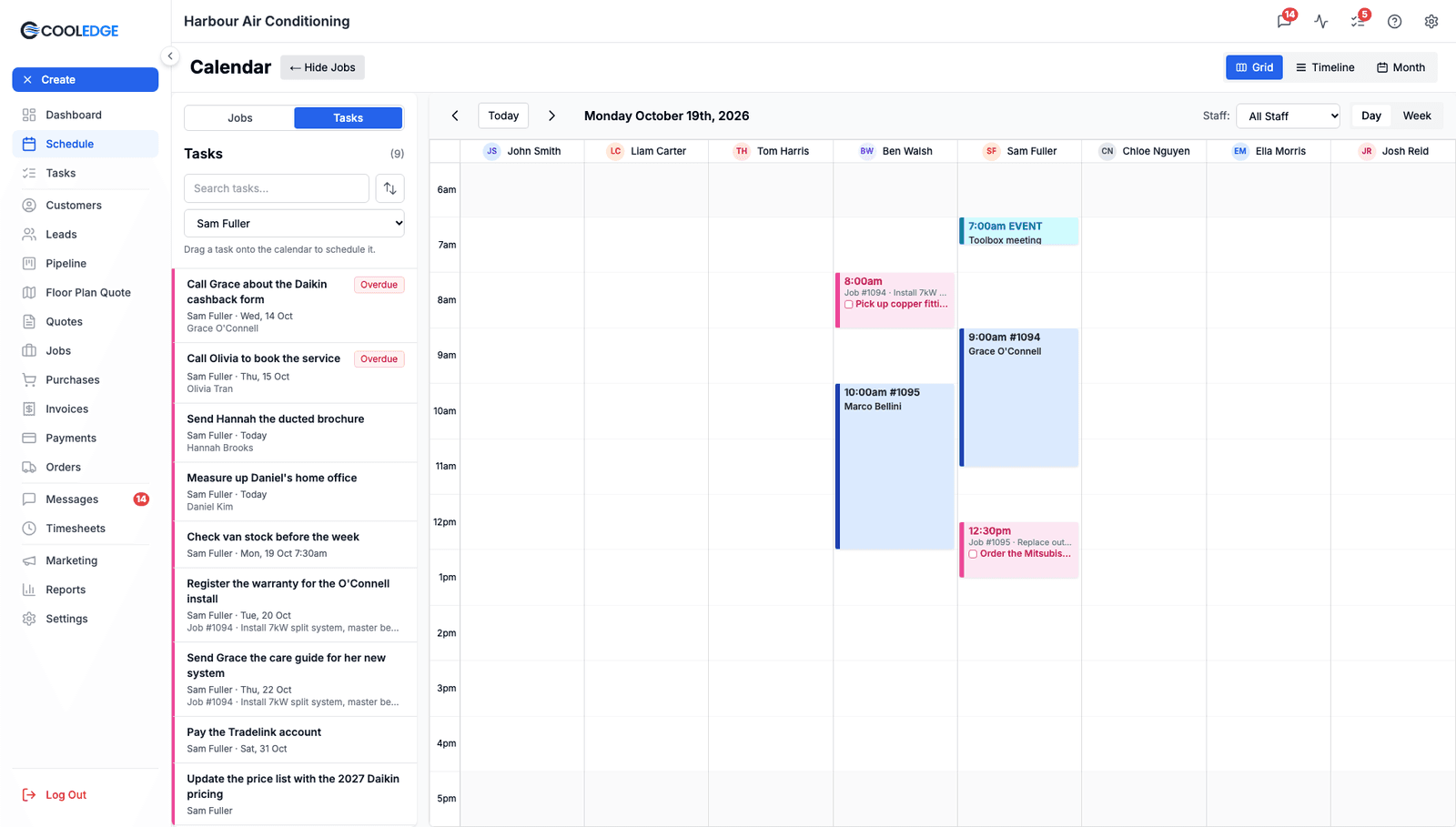Switch to the Tasks tab in panel
The image size is (1456, 827).
point(348,117)
